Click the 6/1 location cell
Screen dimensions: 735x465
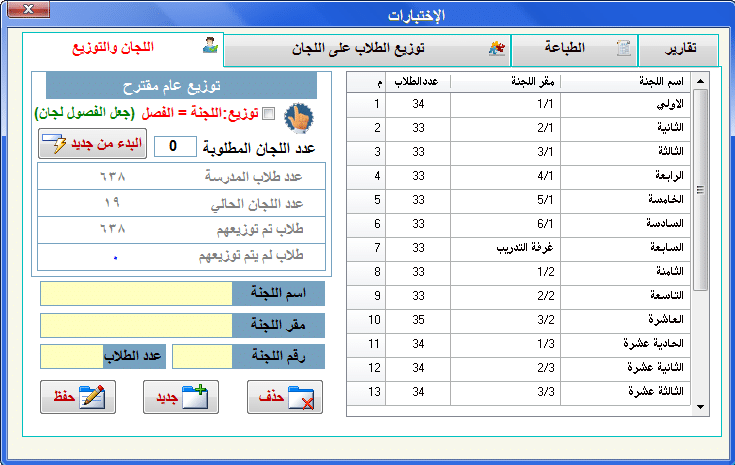tap(505, 224)
